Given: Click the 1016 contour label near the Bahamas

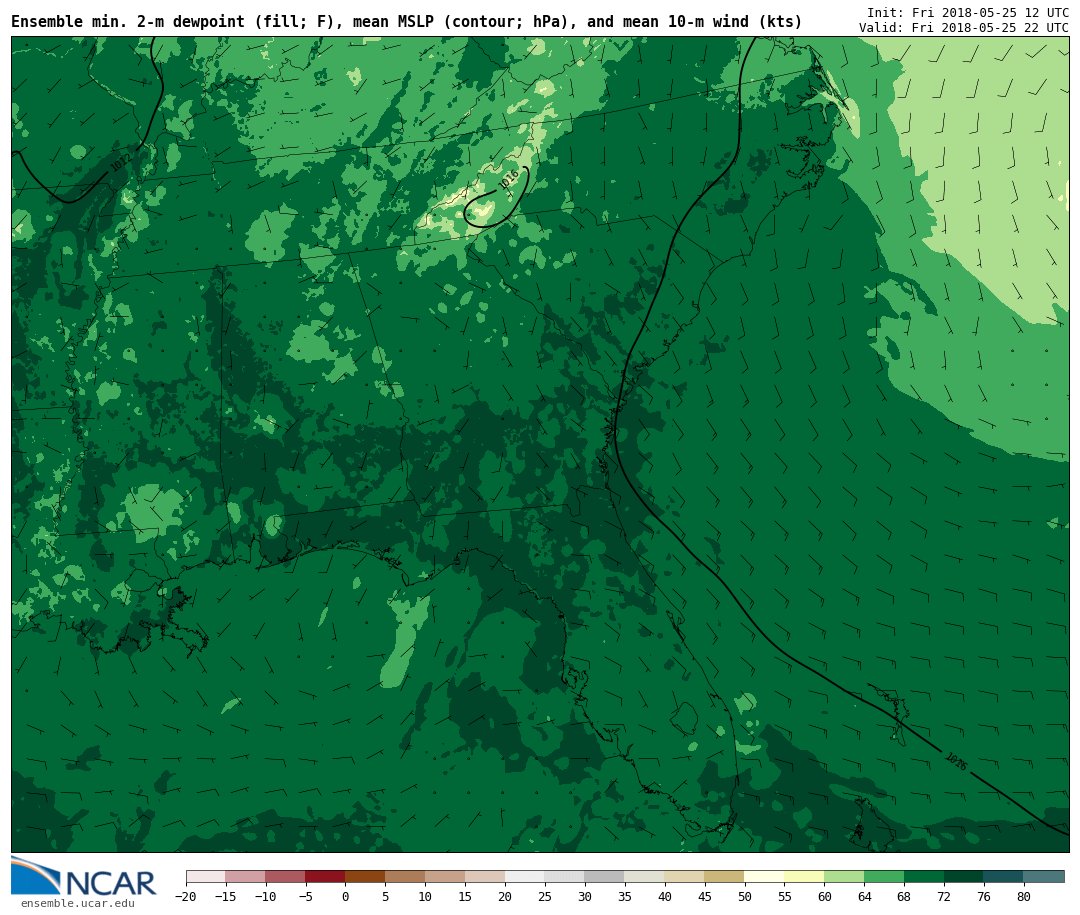Looking at the screenshot, I should (955, 761).
